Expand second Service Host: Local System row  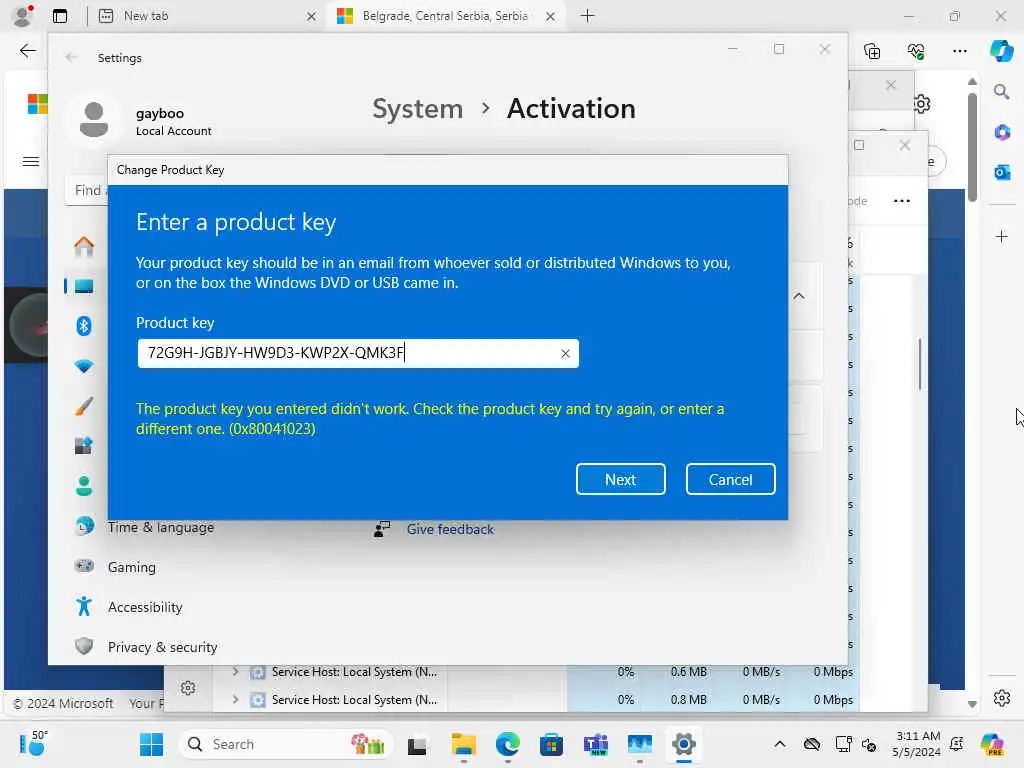tap(236, 699)
